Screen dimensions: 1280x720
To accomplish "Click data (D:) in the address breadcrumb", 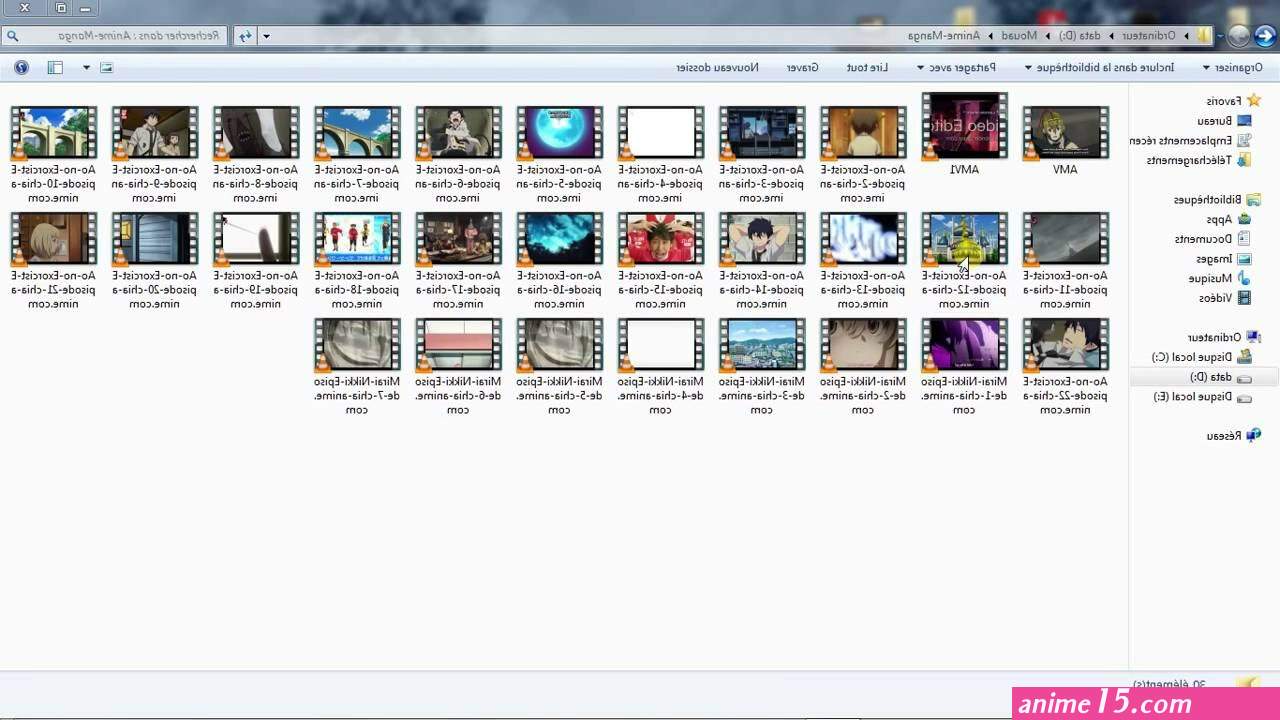I will (x=1081, y=36).
